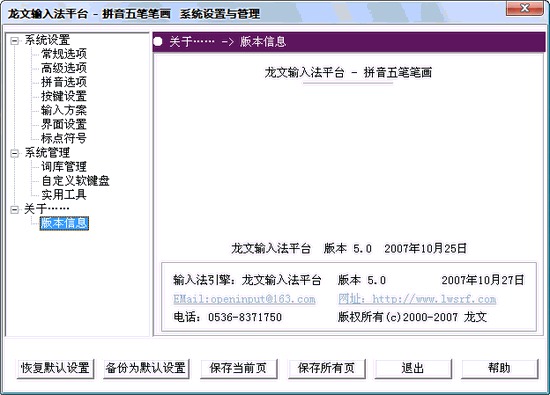Save all pages with 保存所有页
This screenshot has height=395, width=550.
pos(327,369)
